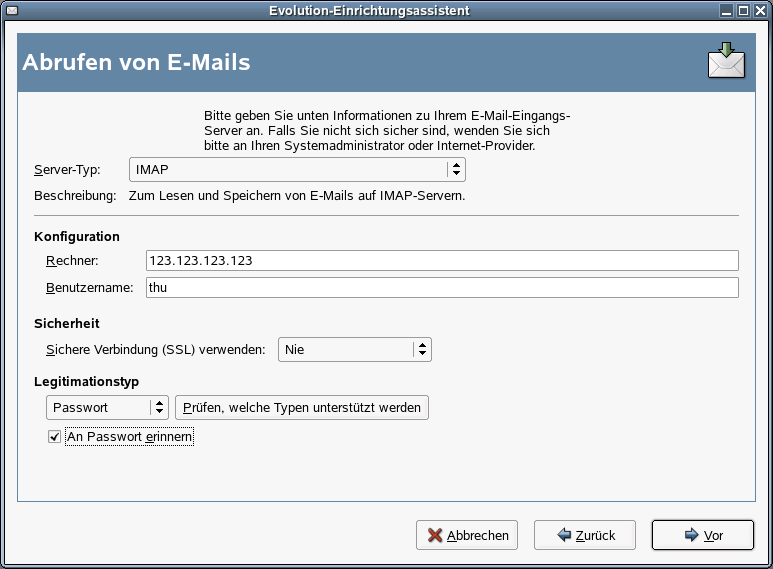
Task: Click the 'Rechner:' label
Action: pyautogui.click(x=72, y=260)
